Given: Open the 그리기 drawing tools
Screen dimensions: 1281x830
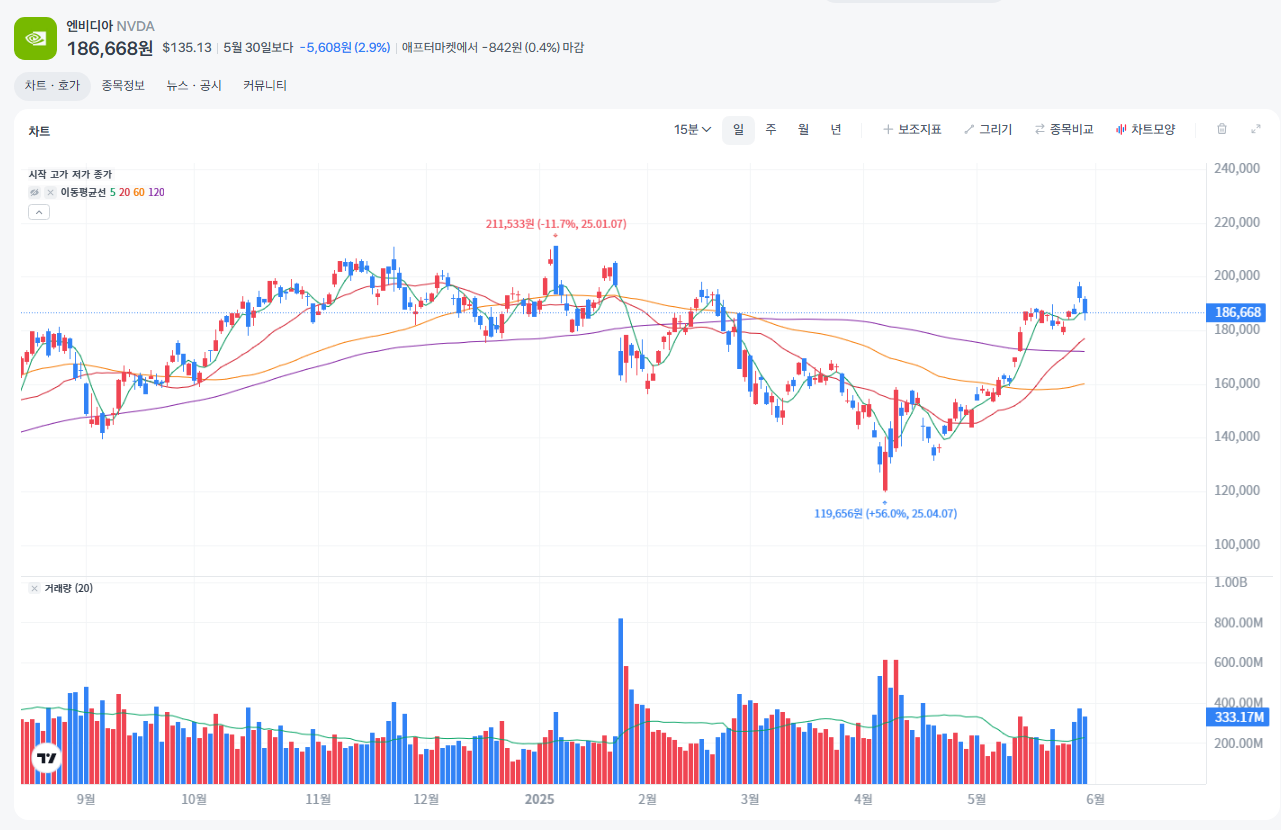Looking at the screenshot, I should 988,129.
